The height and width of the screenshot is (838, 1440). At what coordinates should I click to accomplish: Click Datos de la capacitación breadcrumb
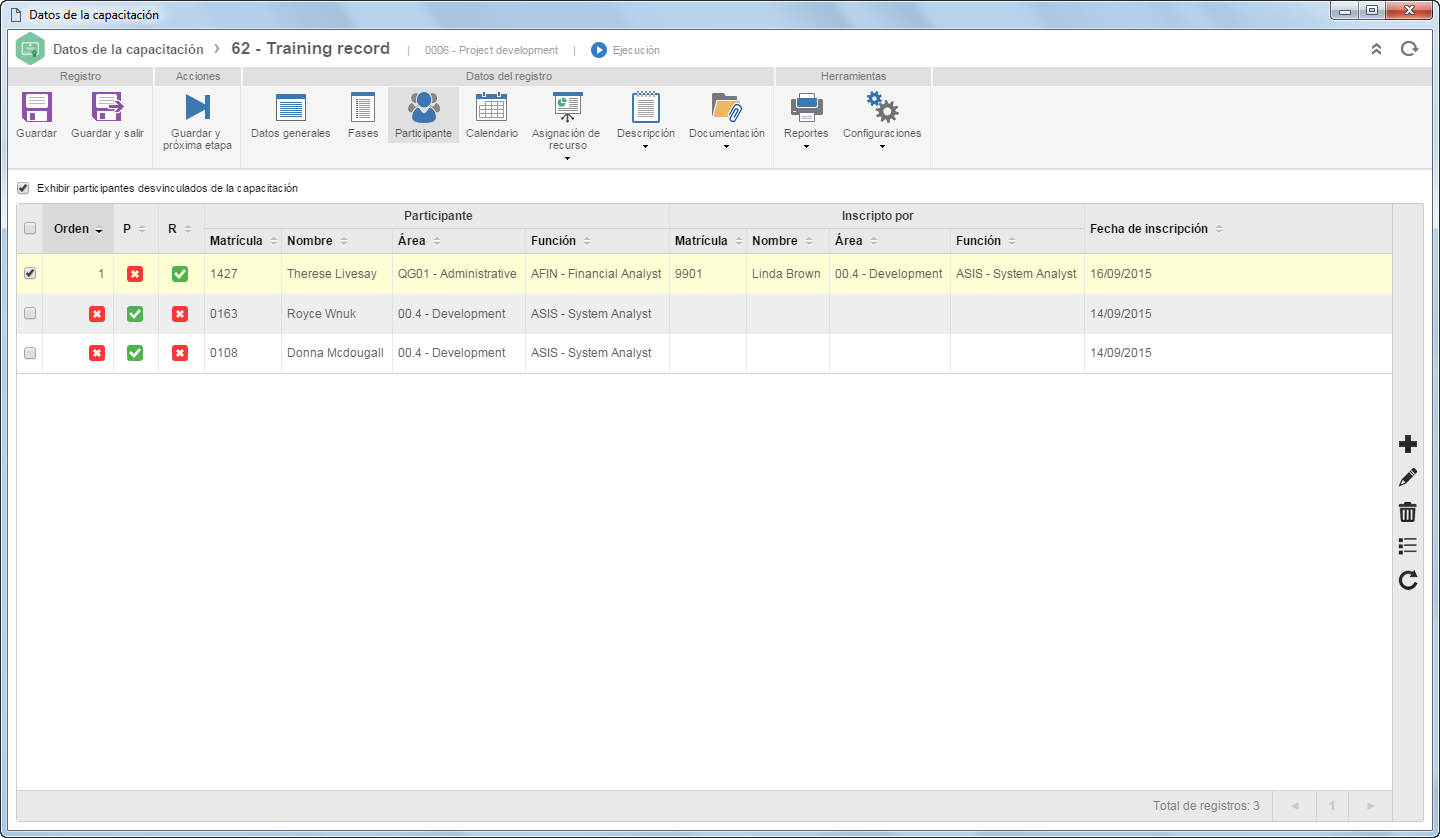[128, 49]
